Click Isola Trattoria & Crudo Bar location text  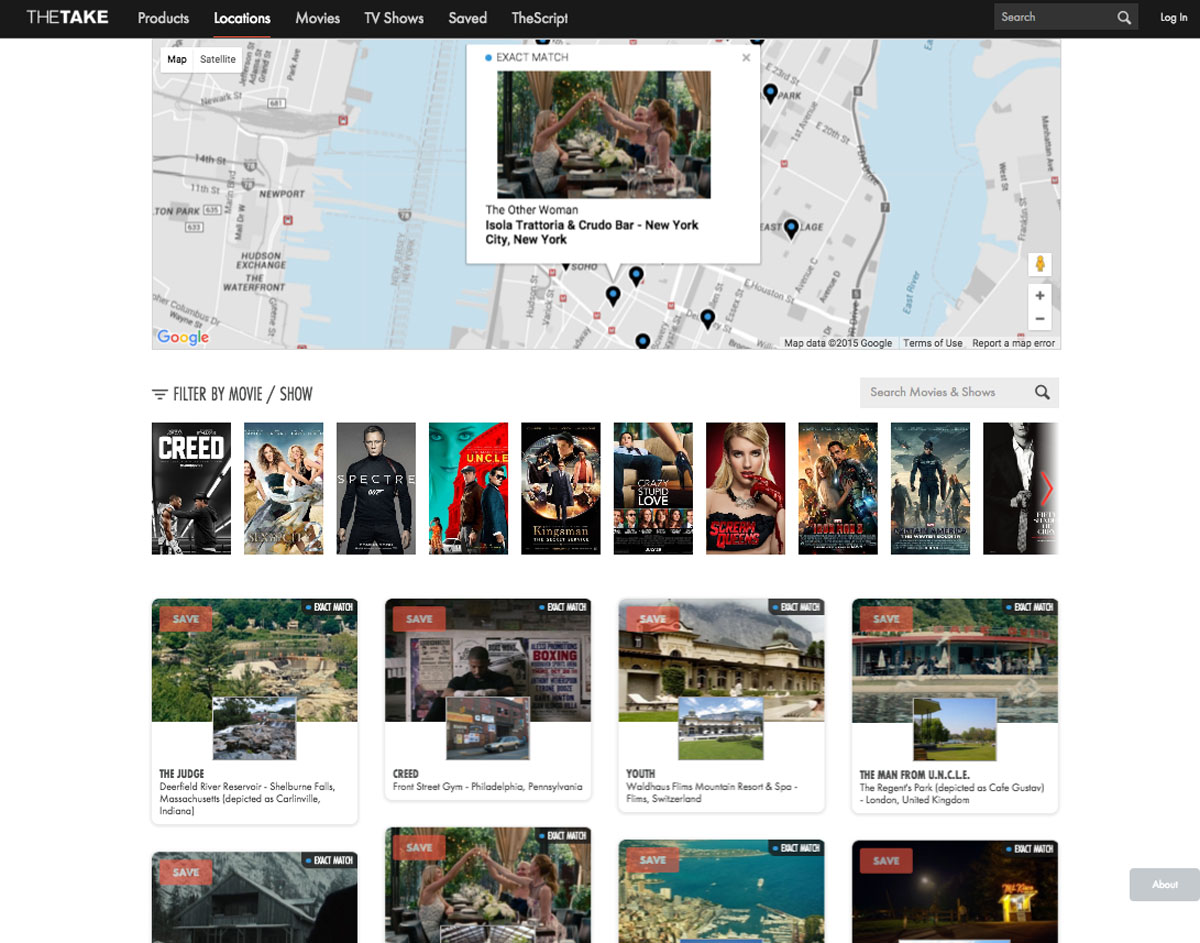[592, 232]
